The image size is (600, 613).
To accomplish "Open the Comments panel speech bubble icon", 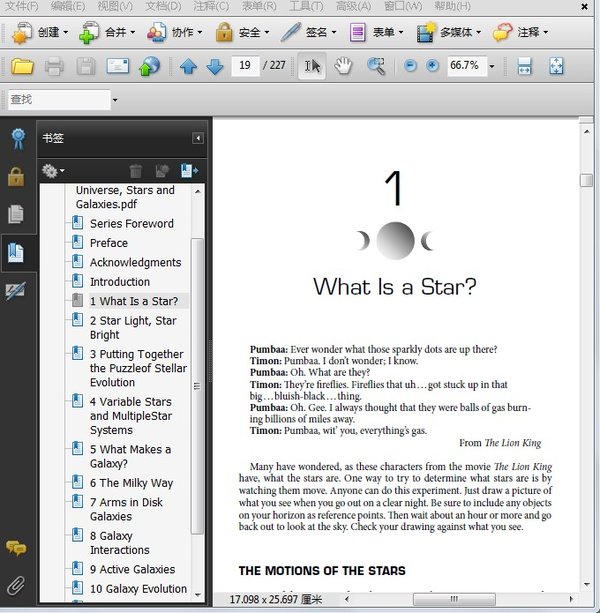I will point(16,548).
